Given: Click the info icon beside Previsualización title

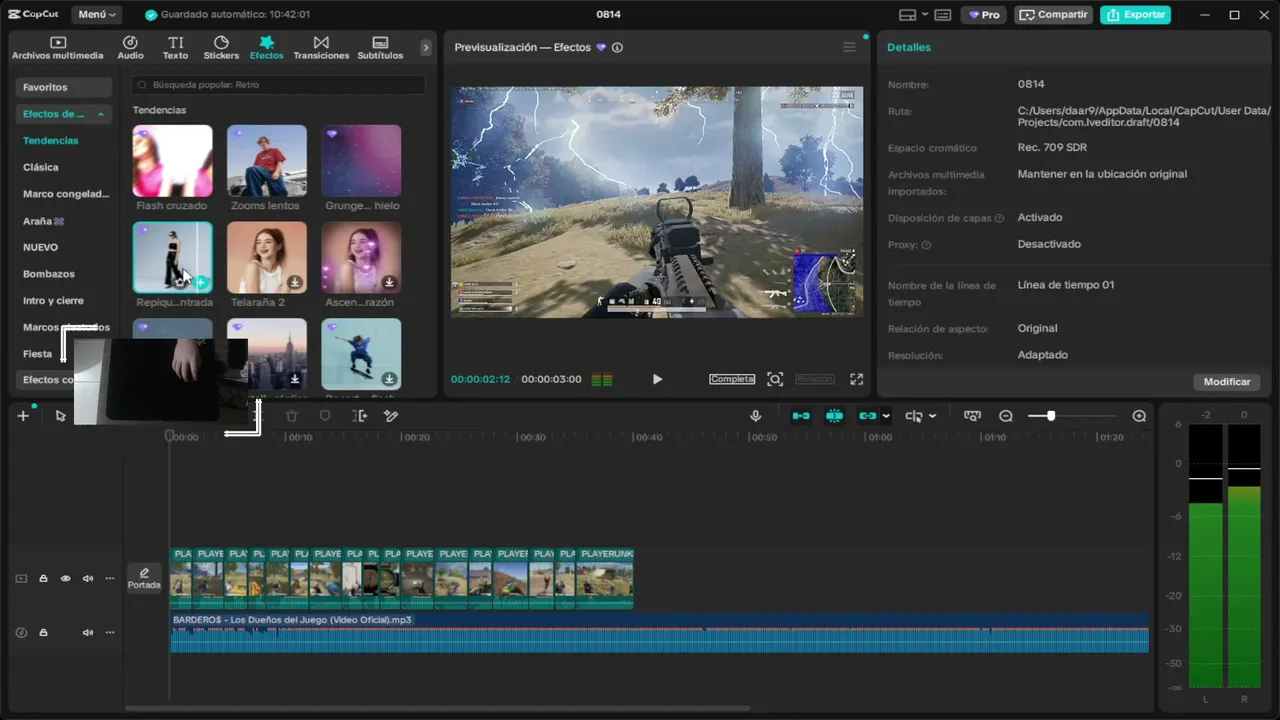Looking at the screenshot, I should (x=617, y=47).
